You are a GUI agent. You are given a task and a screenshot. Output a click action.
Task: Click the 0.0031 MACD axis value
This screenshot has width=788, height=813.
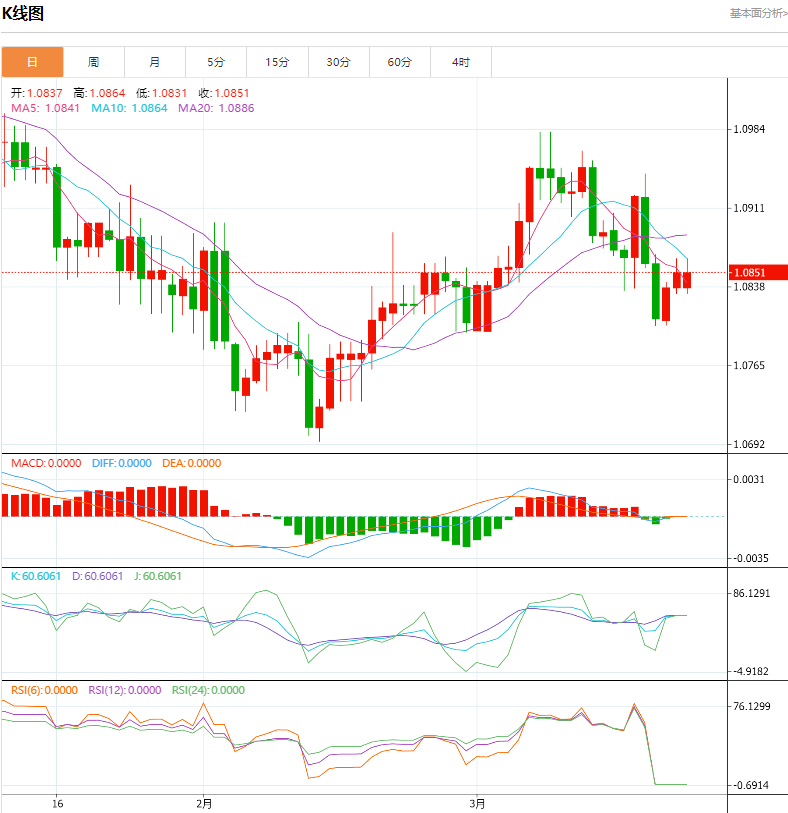[x=749, y=479]
